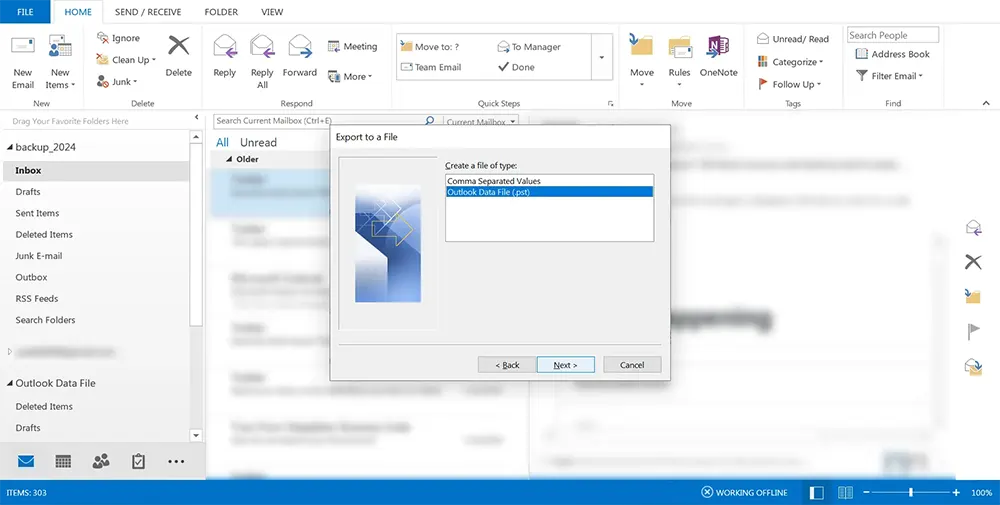Screen dimensions: 1000x505
Task: Open the Rules menu
Action: (679, 61)
